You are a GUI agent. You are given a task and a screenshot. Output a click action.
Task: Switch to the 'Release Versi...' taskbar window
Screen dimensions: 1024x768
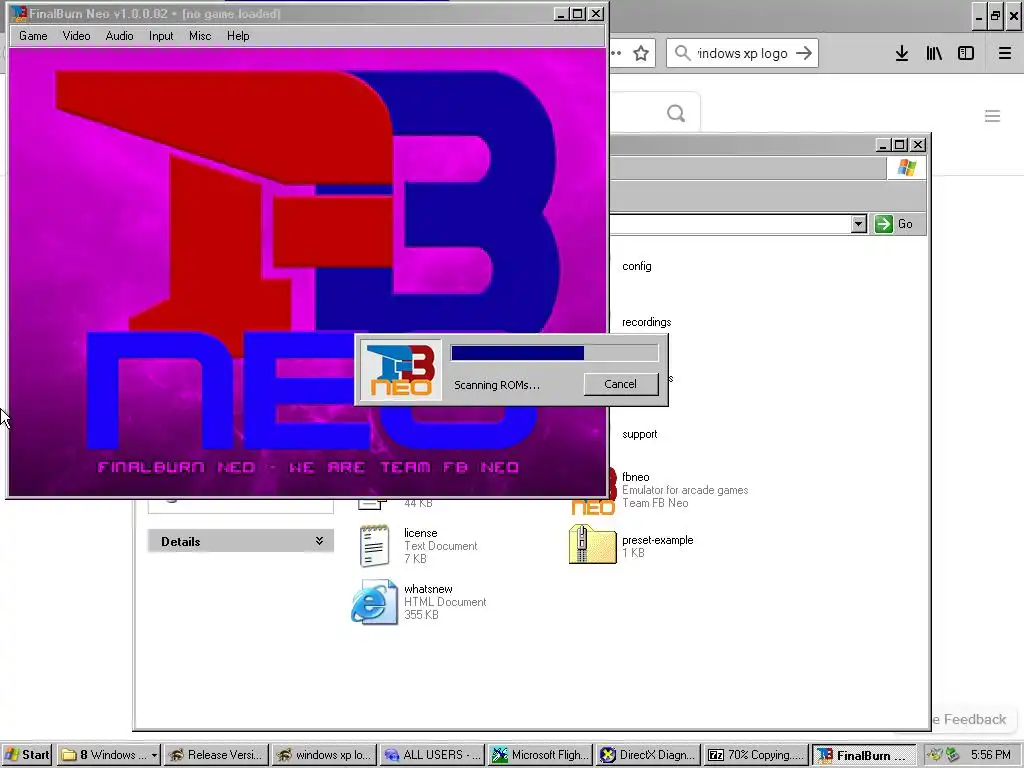216,755
